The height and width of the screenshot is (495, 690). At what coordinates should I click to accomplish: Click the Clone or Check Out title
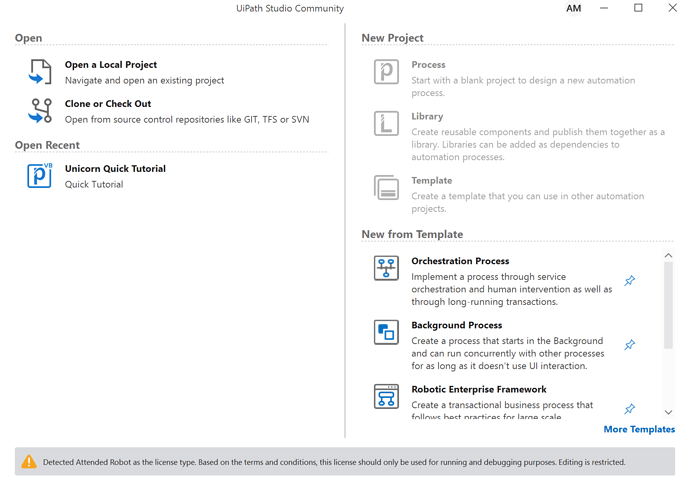click(108, 104)
